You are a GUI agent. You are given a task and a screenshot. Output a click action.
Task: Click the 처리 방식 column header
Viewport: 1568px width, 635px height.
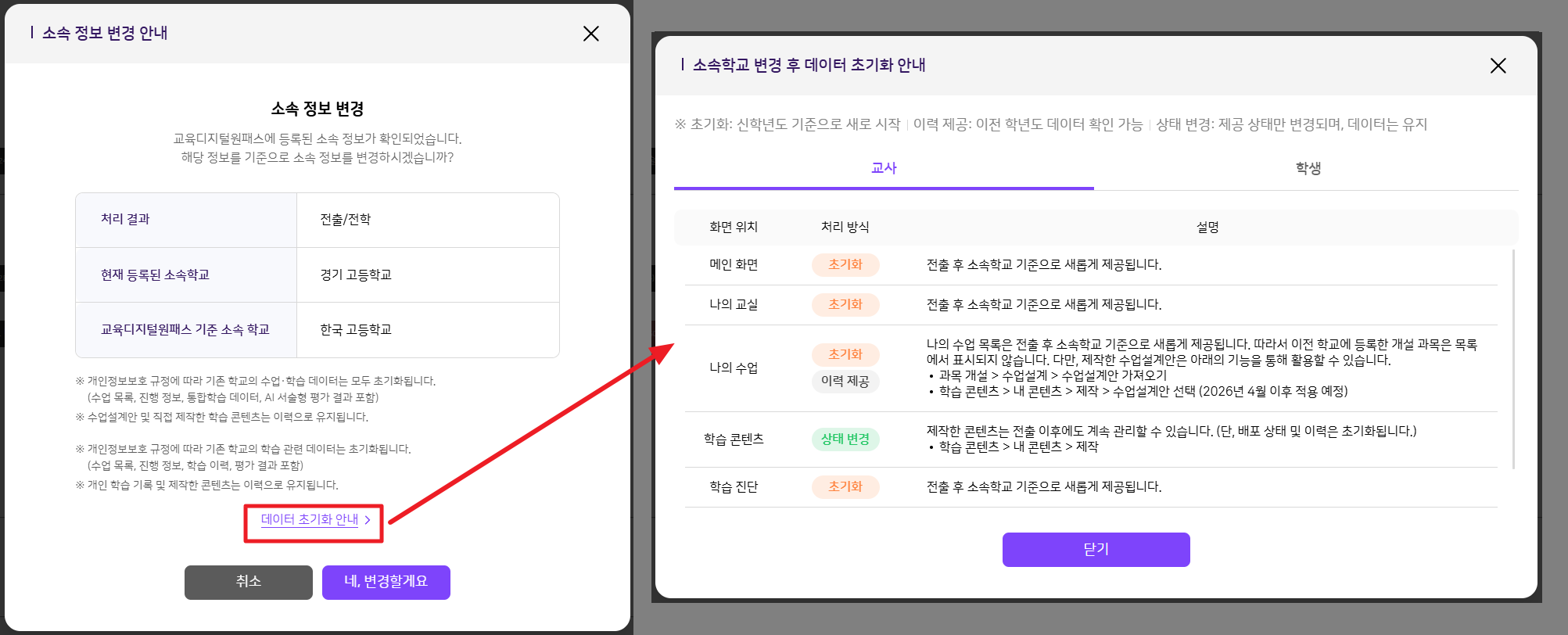(x=845, y=228)
